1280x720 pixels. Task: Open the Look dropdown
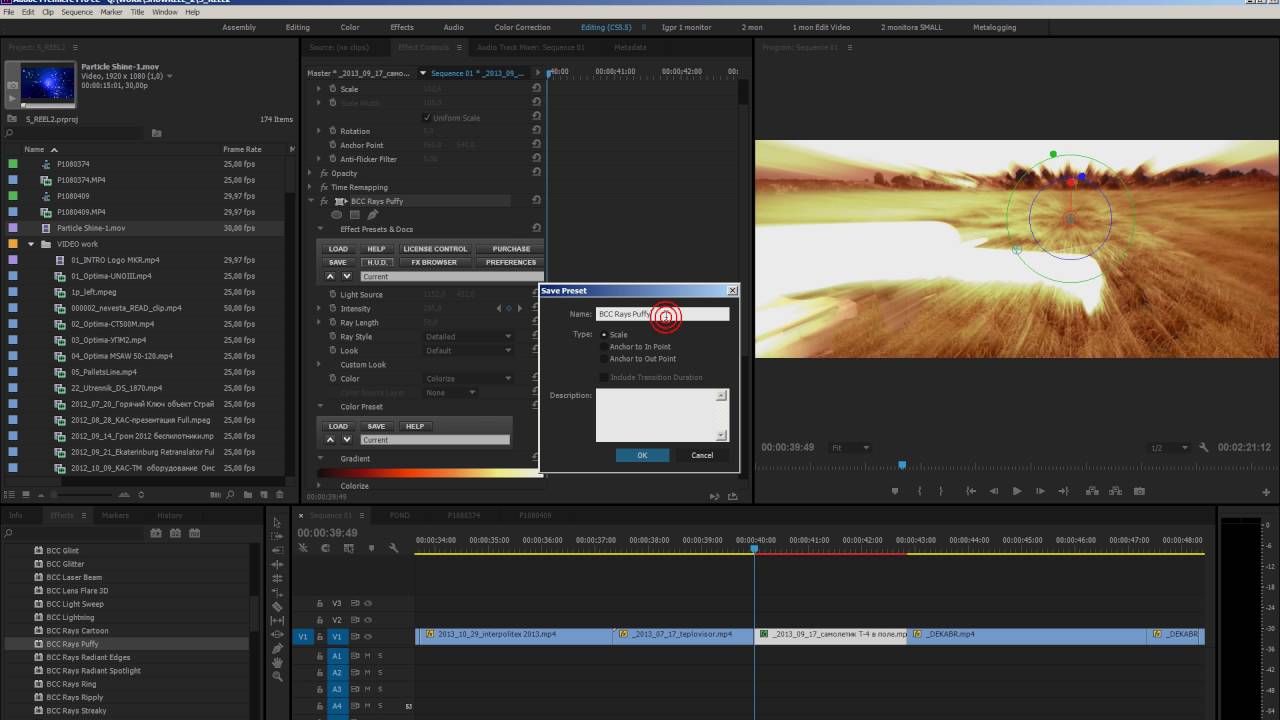[x=469, y=351]
